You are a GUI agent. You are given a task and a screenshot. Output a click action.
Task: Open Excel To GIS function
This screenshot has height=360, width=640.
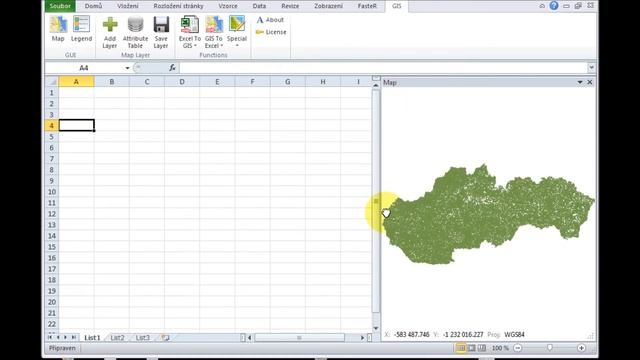point(190,32)
